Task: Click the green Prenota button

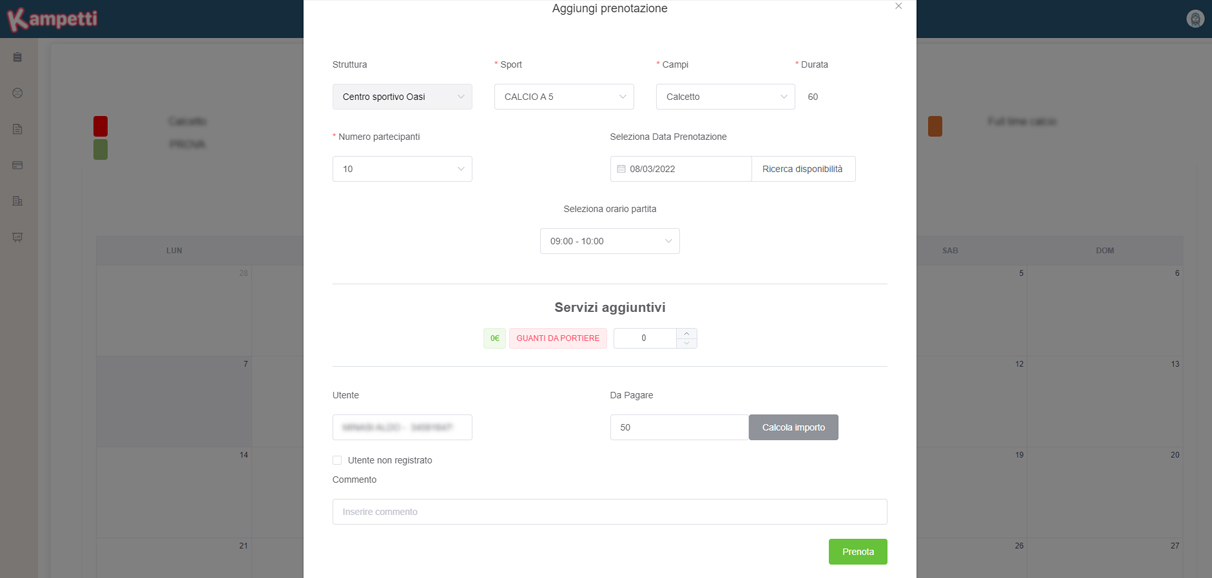Action: (x=858, y=552)
